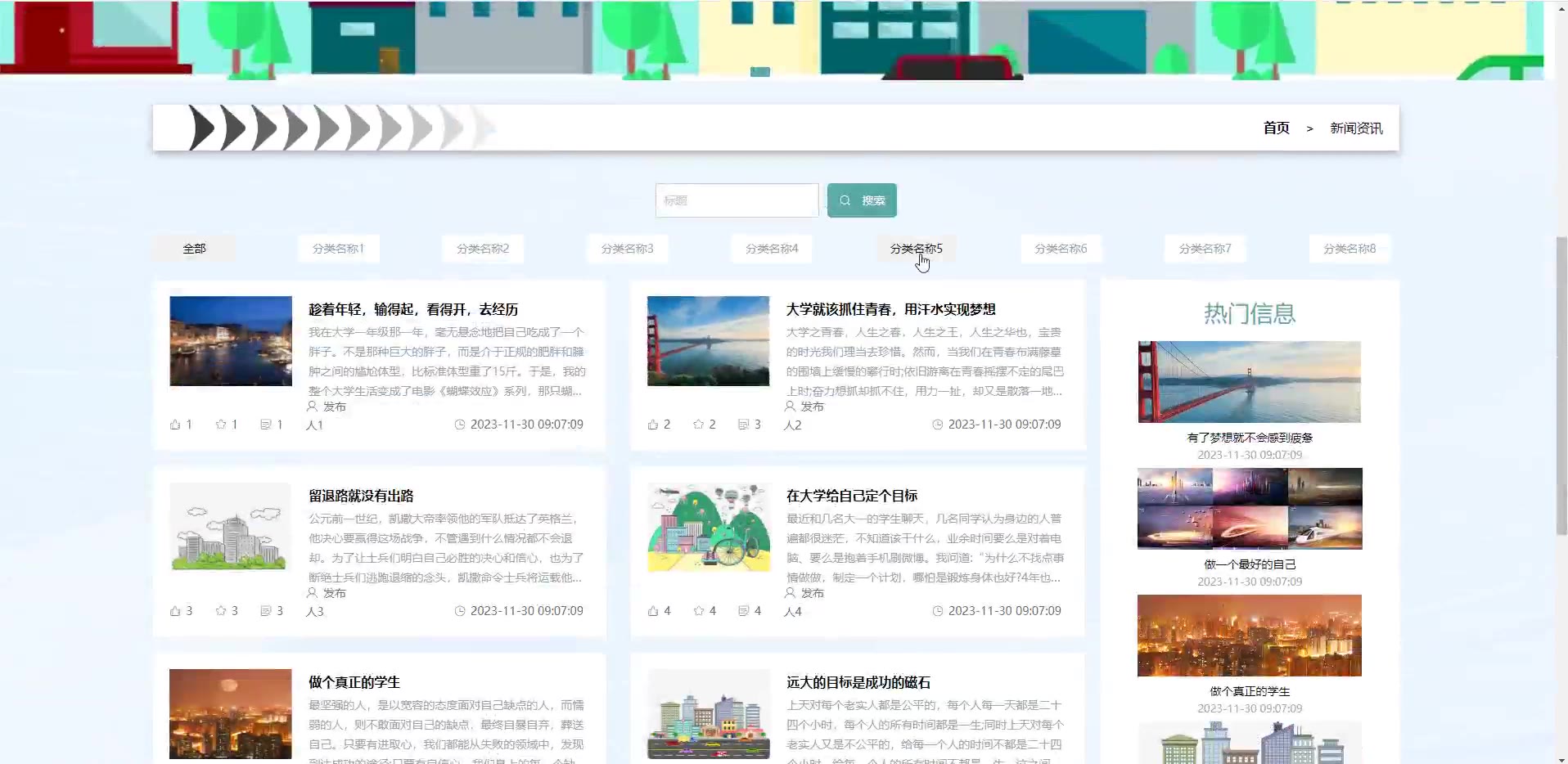Click star favorite icon on 在大学给自己定个目标 article

pos(698,611)
